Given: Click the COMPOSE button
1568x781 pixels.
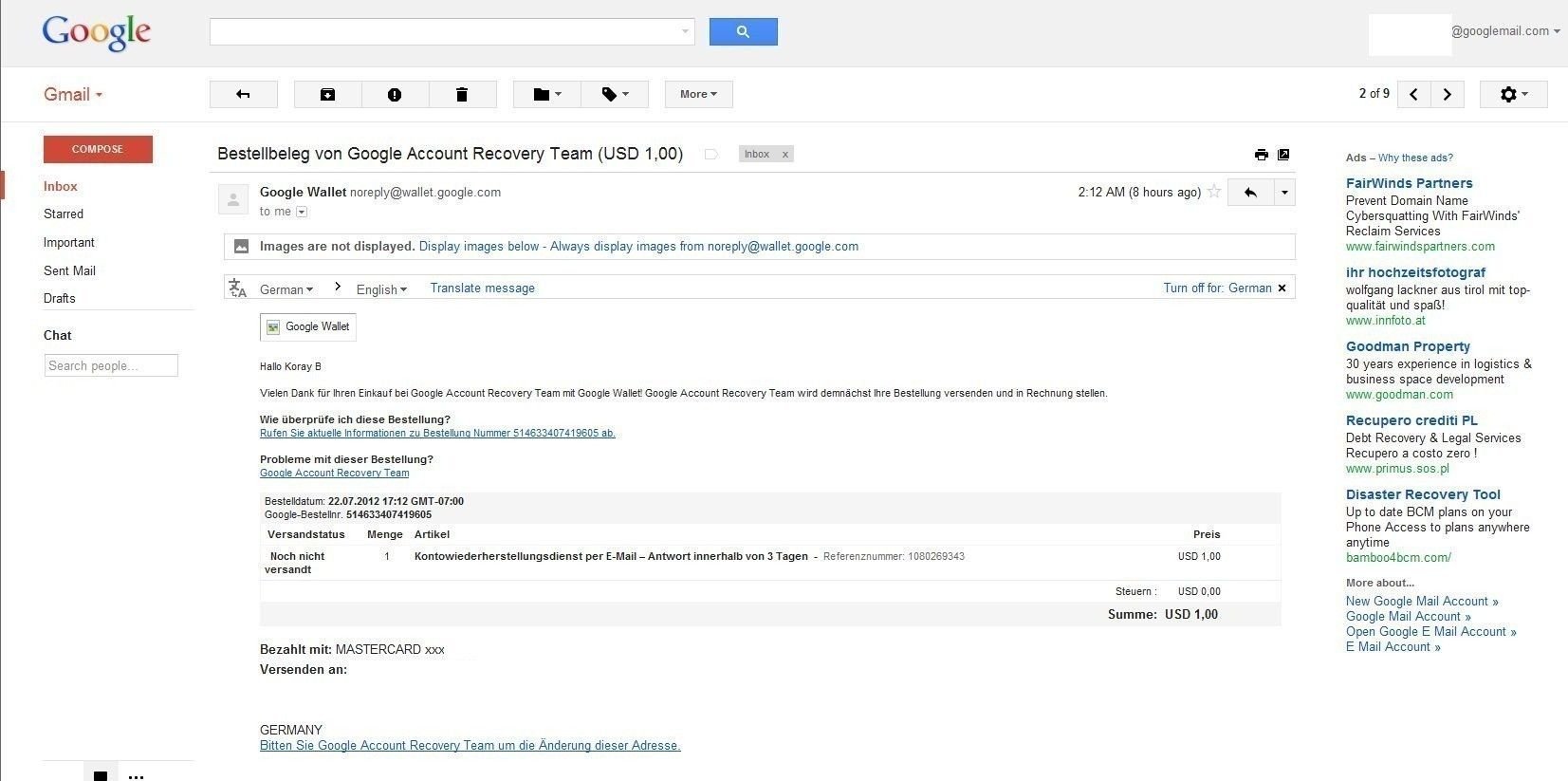Looking at the screenshot, I should (x=98, y=149).
